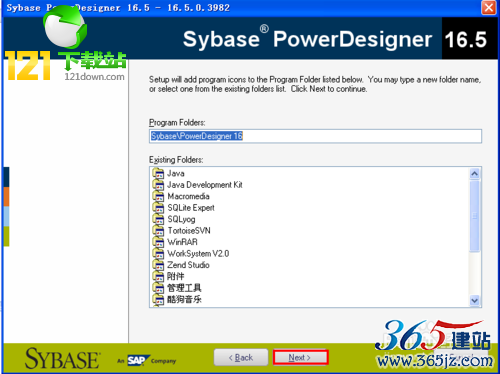Close the PowerDesigner setup window

[x=489, y=7]
